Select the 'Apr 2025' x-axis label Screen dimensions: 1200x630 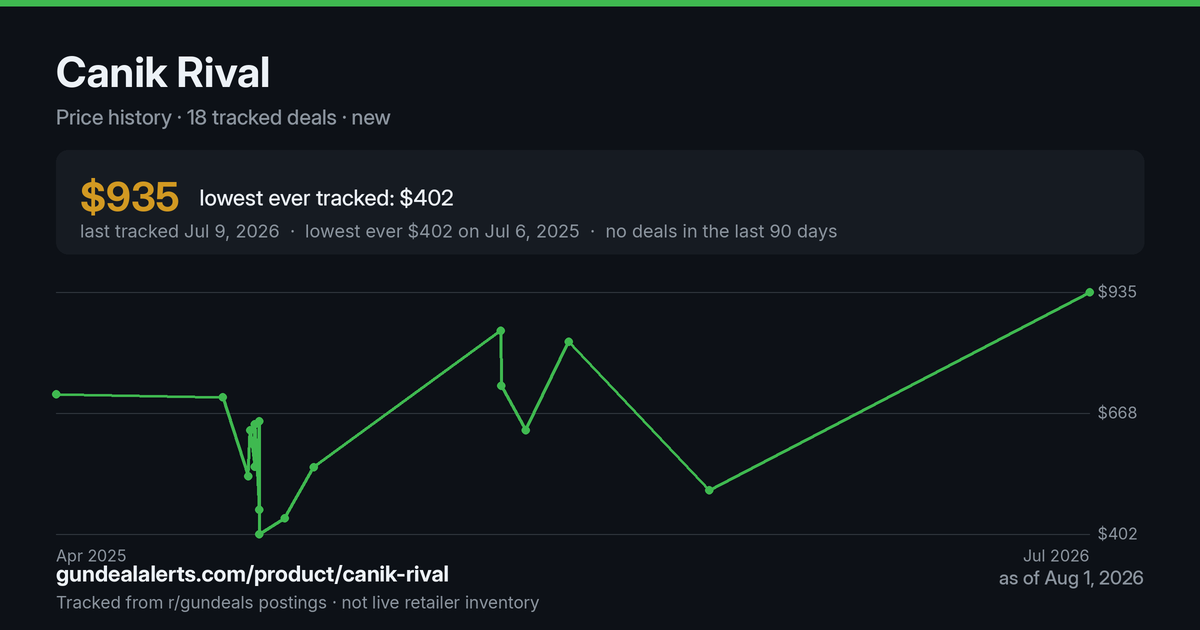coord(91,555)
